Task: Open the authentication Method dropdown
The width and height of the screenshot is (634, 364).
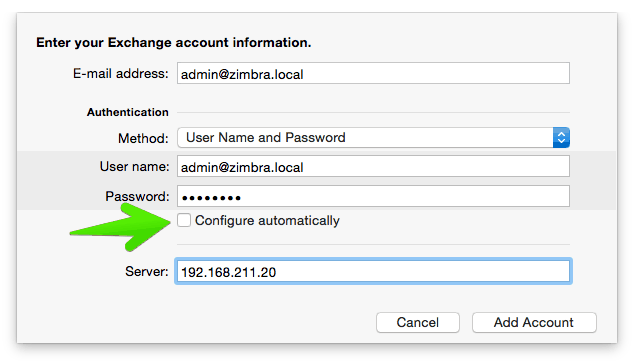Action: tap(373, 138)
